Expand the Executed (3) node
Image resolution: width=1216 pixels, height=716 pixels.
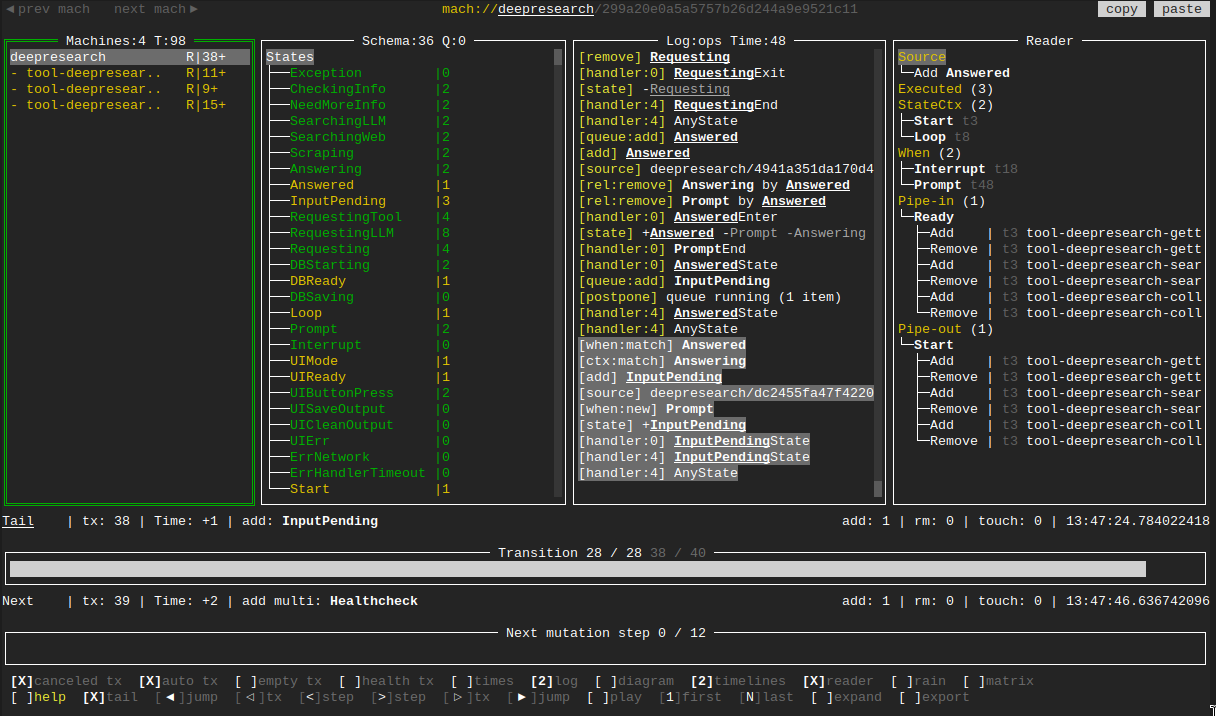tap(946, 89)
